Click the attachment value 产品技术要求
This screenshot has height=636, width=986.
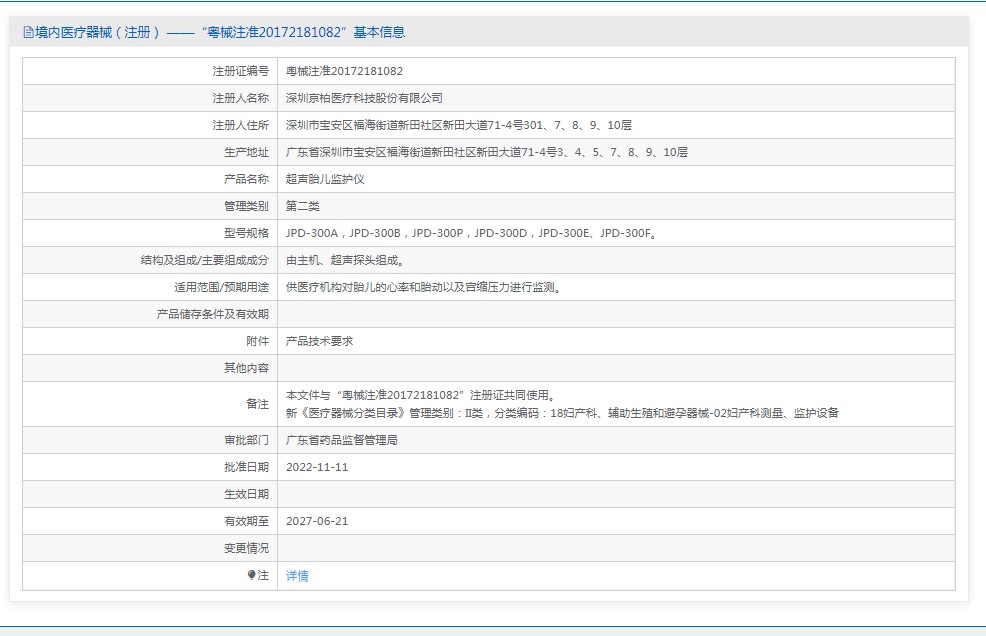click(x=319, y=341)
